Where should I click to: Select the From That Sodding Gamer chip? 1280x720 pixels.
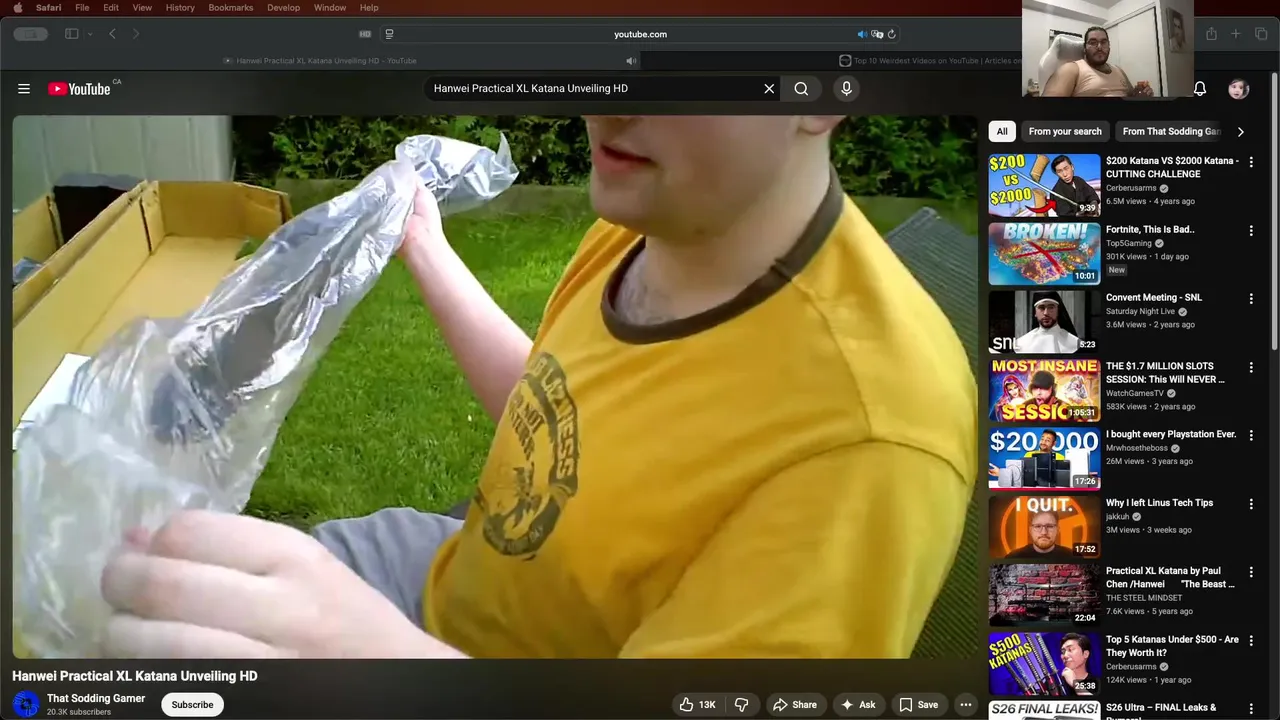click(x=1171, y=131)
